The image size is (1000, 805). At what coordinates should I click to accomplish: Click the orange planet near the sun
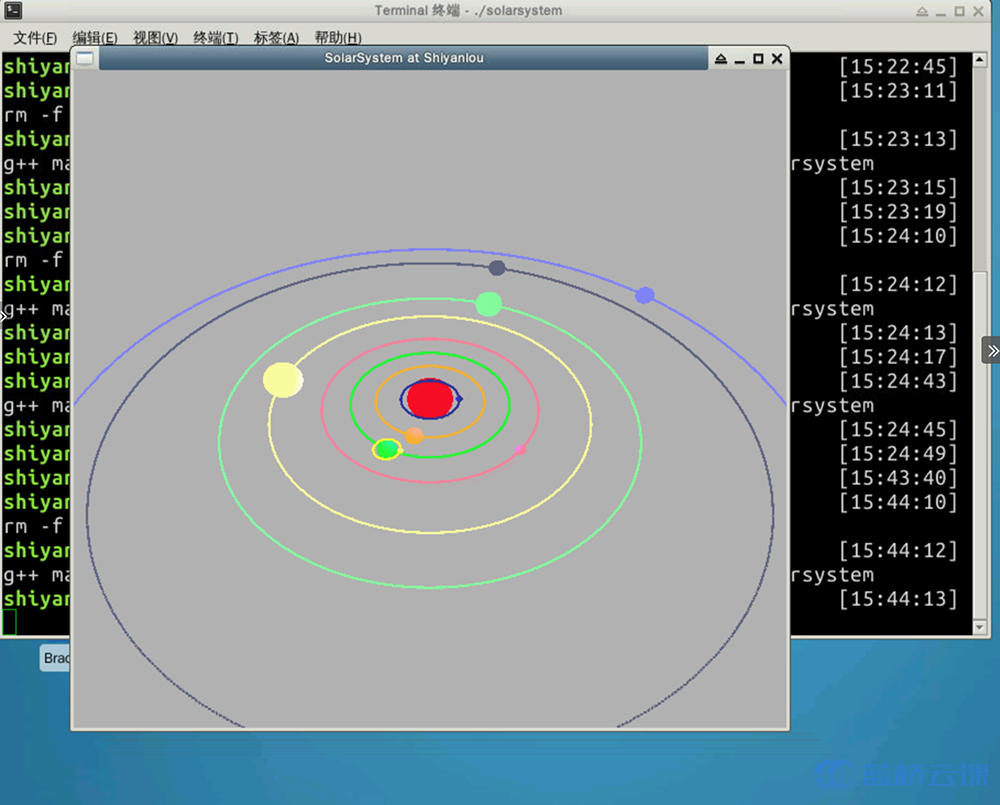click(414, 435)
